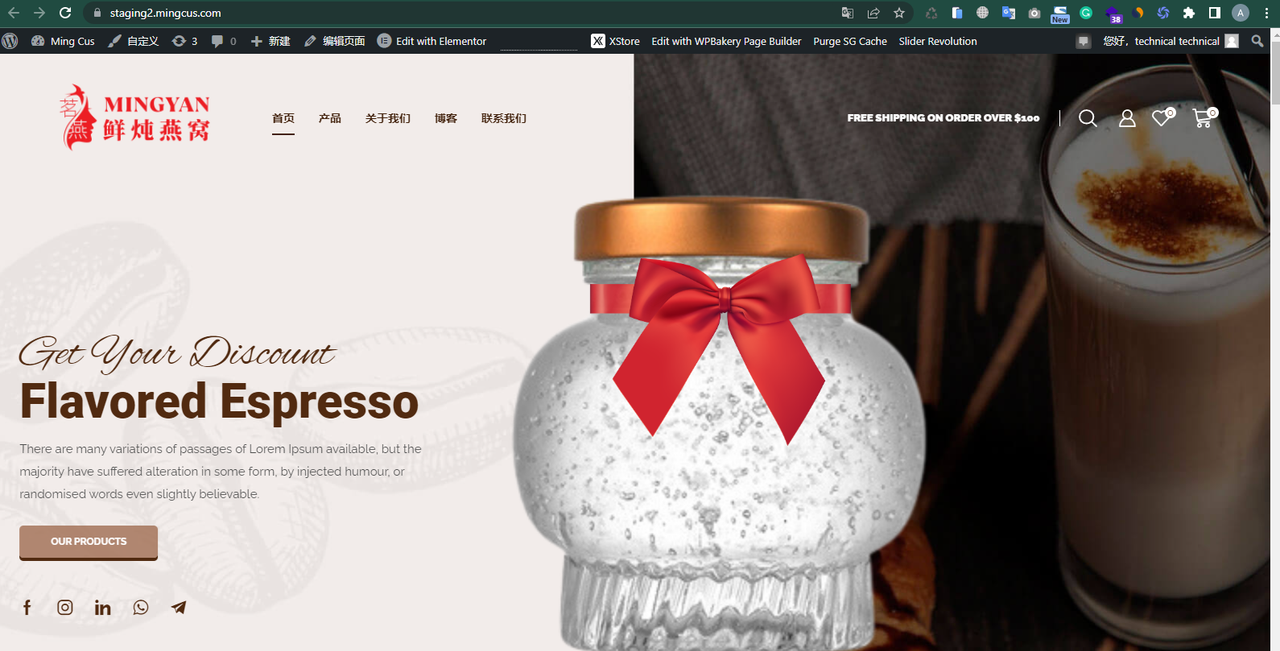Open the Chrome profile avatar A
Screen dimensions: 1280x651
click(x=1240, y=13)
